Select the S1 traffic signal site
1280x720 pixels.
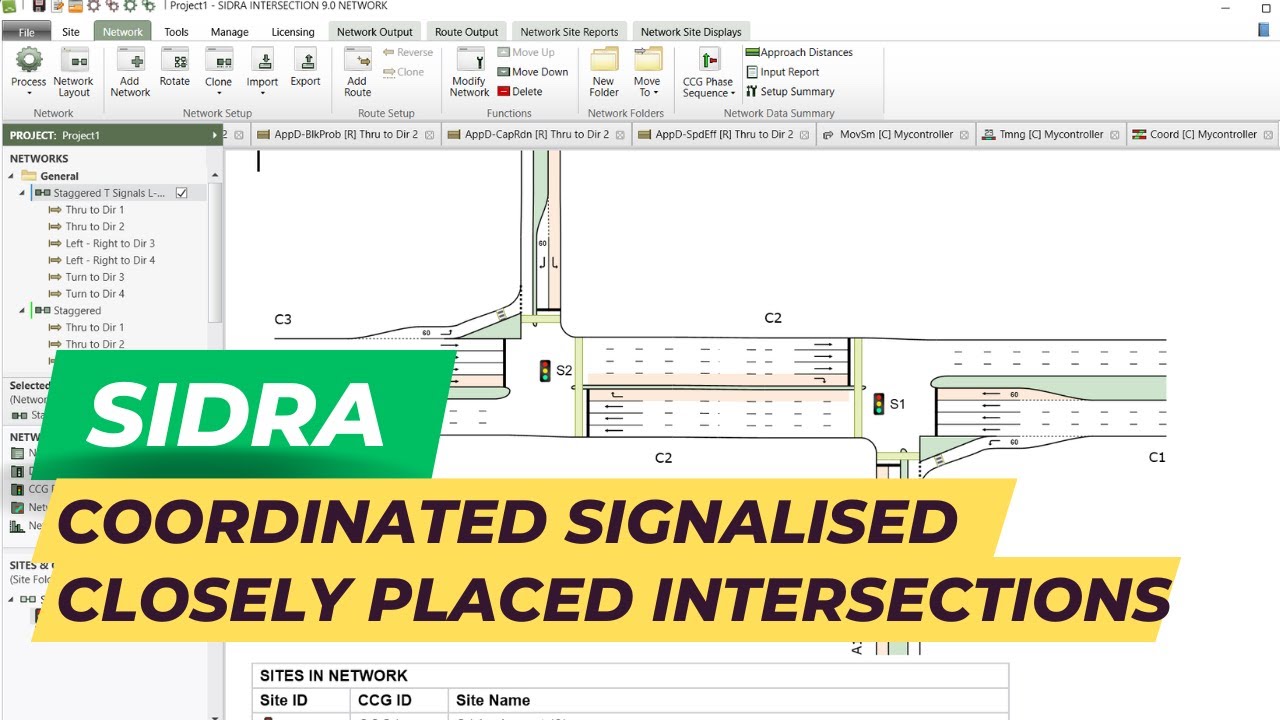coord(879,404)
